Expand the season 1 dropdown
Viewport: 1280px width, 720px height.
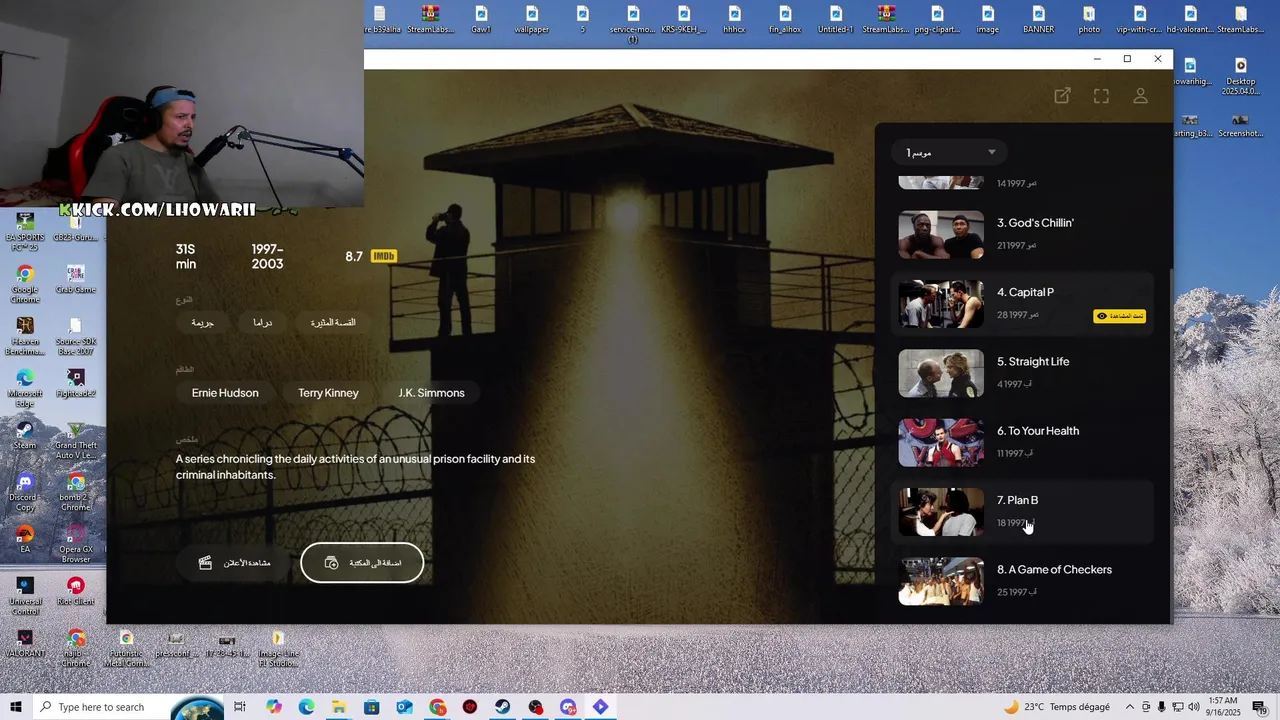[x=949, y=152]
